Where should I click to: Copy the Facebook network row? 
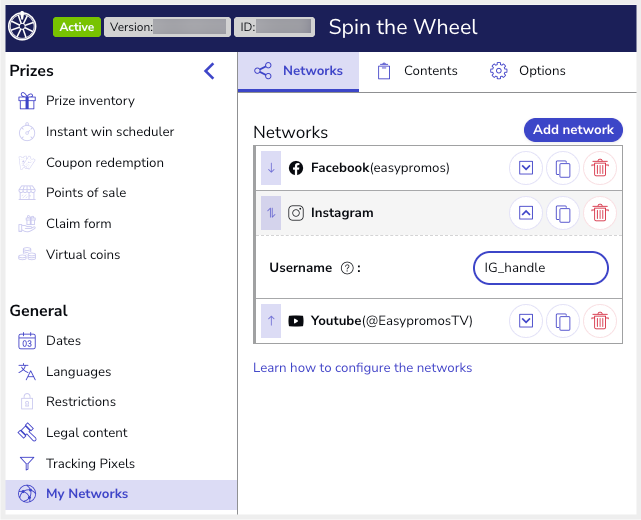[563, 168]
